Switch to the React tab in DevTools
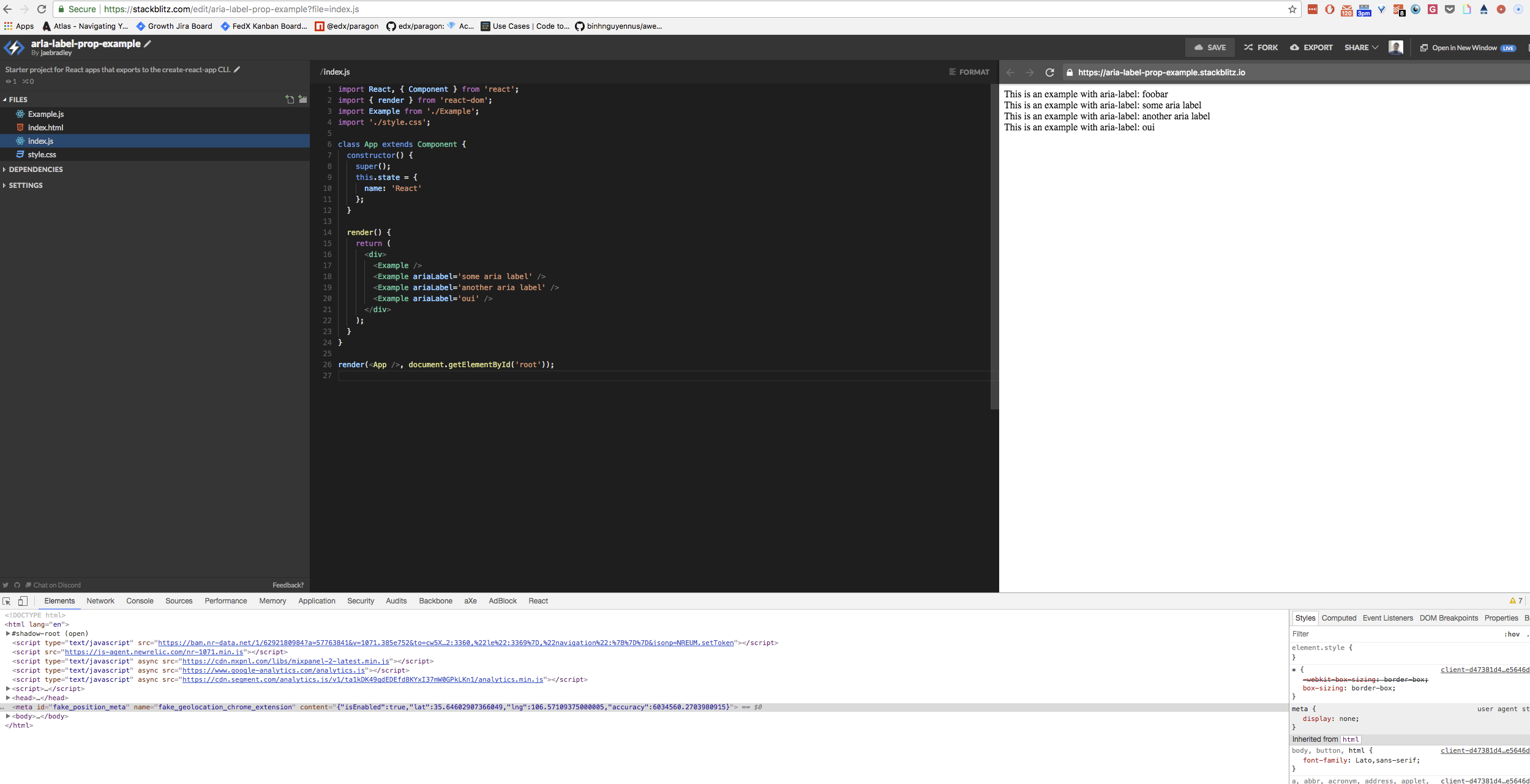This screenshot has height=784, width=1530. click(538, 601)
